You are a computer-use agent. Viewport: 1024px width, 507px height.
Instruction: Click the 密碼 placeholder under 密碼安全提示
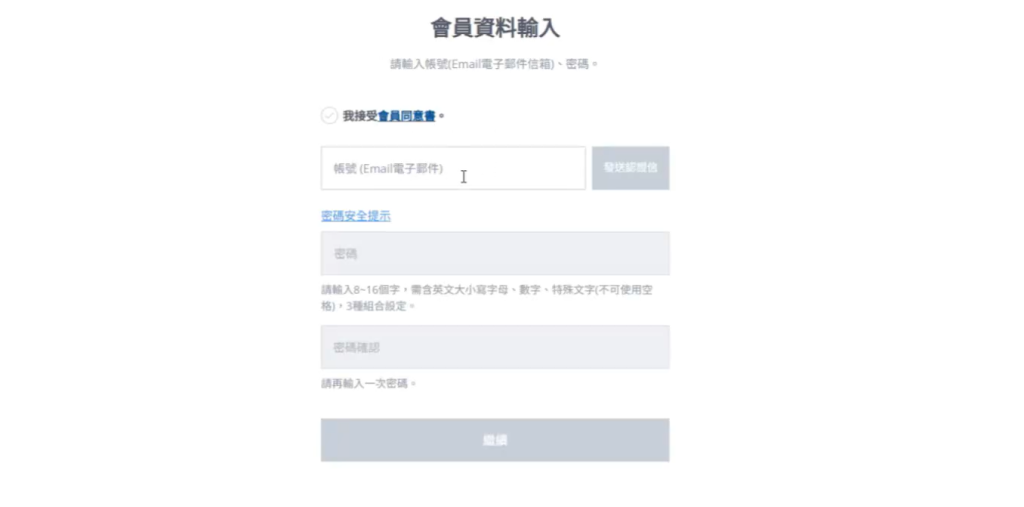point(345,254)
